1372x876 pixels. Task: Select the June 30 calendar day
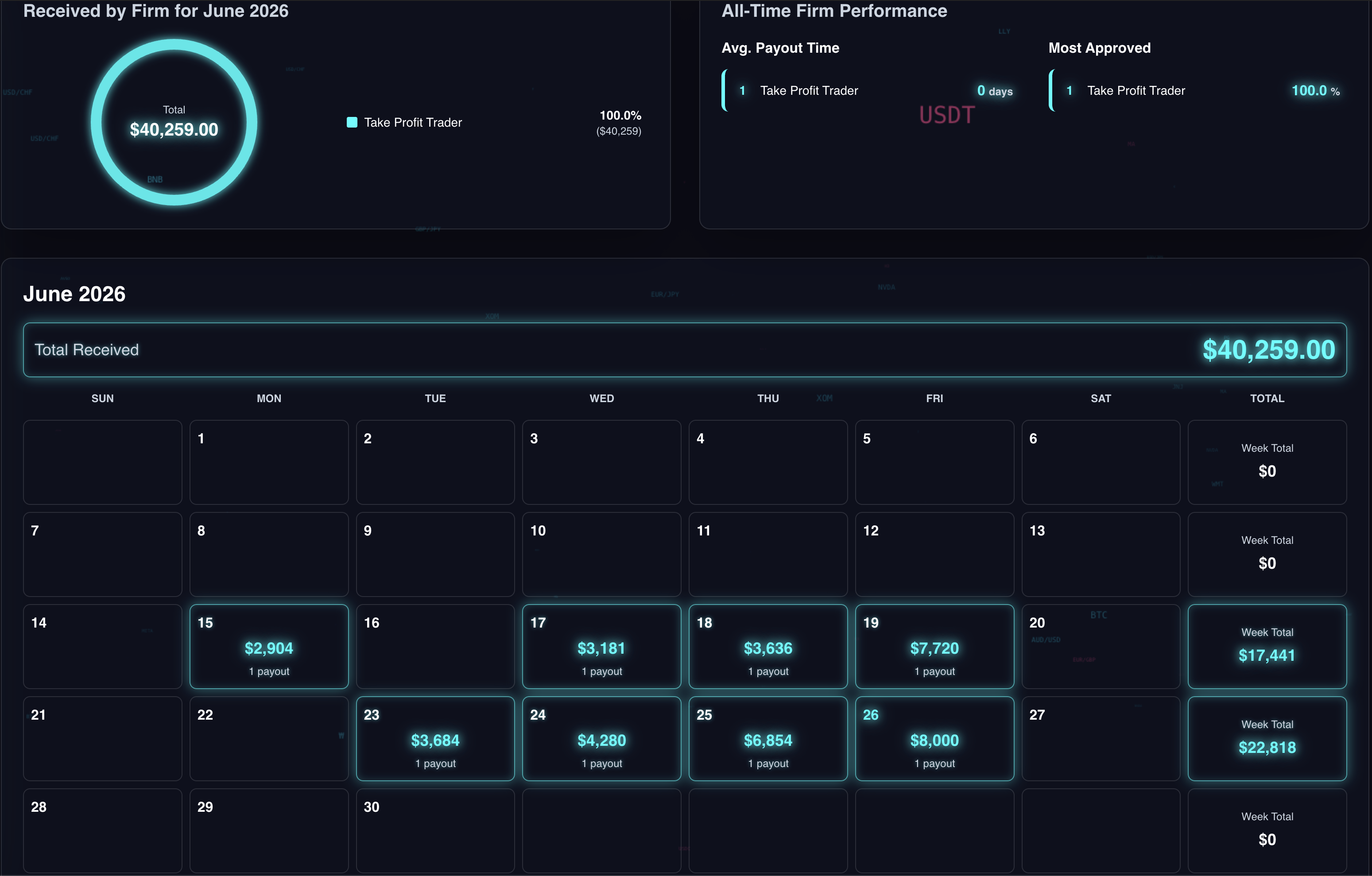point(435,830)
